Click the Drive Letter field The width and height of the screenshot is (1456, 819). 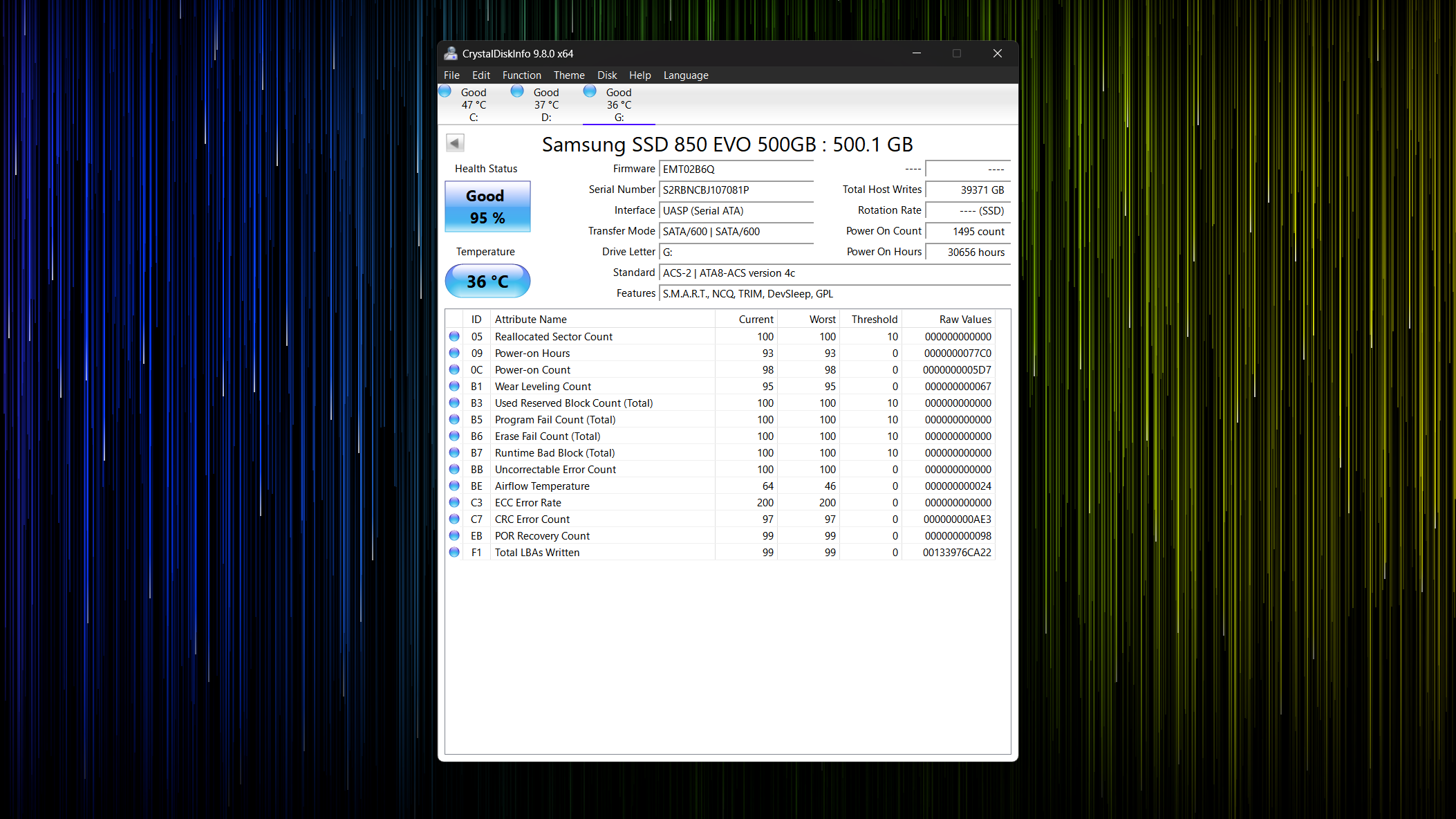pos(736,252)
